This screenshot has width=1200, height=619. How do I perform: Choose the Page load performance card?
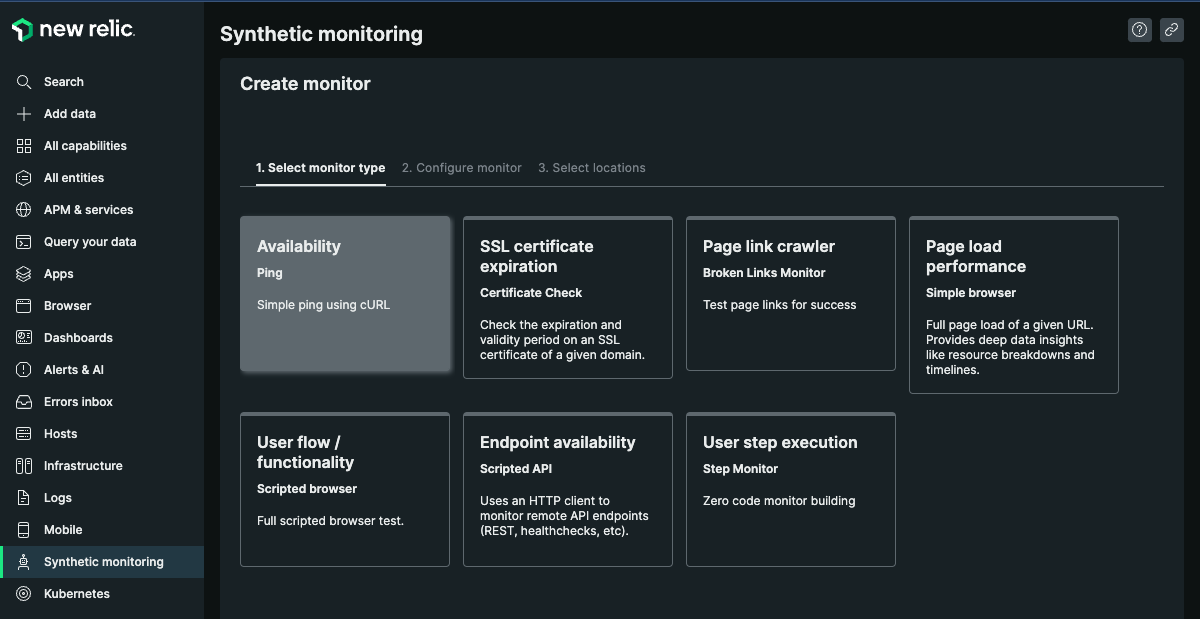tap(1013, 305)
